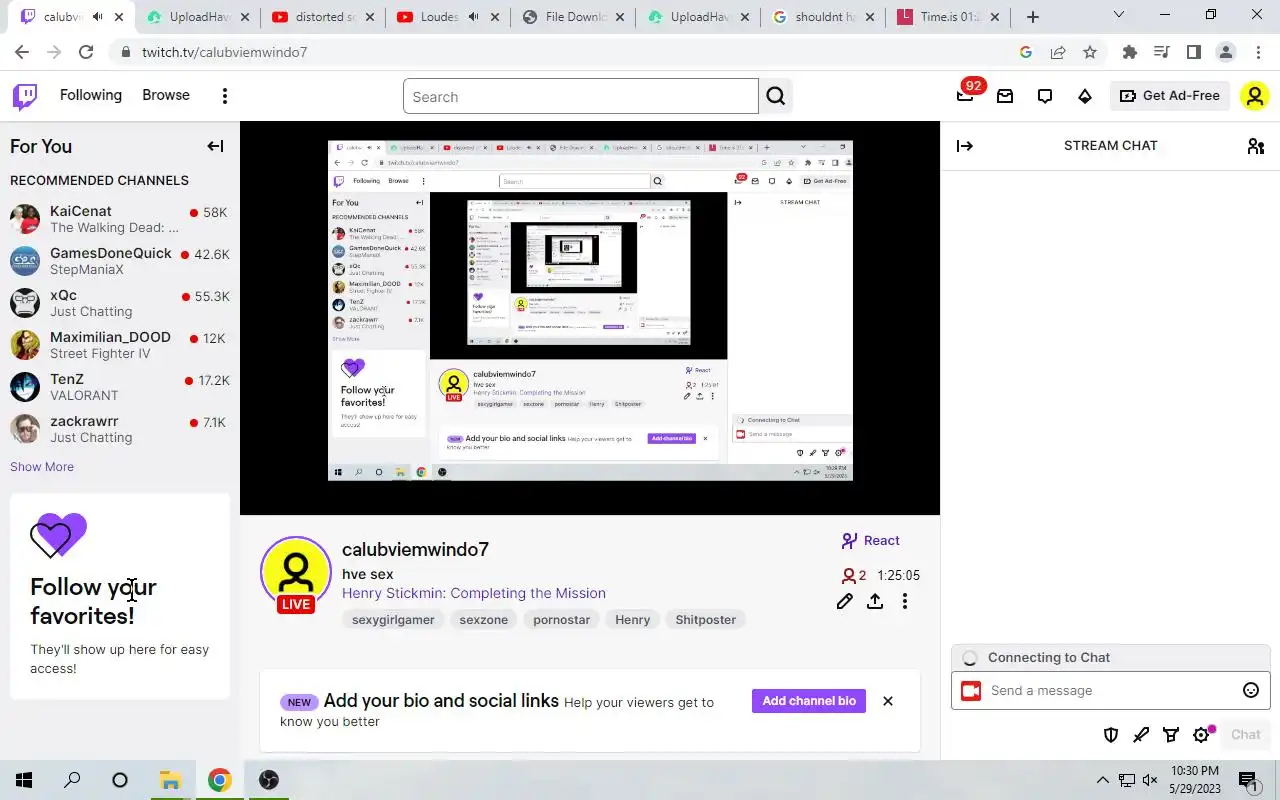1280x800 pixels.
Task: Dismiss the Add your bio banner
Action: tap(888, 701)
